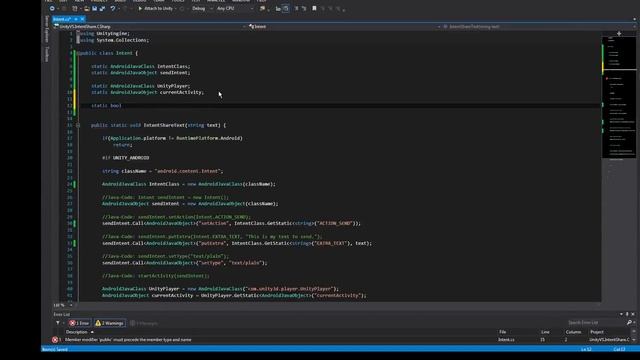Open the UnityVS.IntentShare.CSharp project dropdown
Image resolution: width=640 pixels, height=360 pixels.
[149, 26]
